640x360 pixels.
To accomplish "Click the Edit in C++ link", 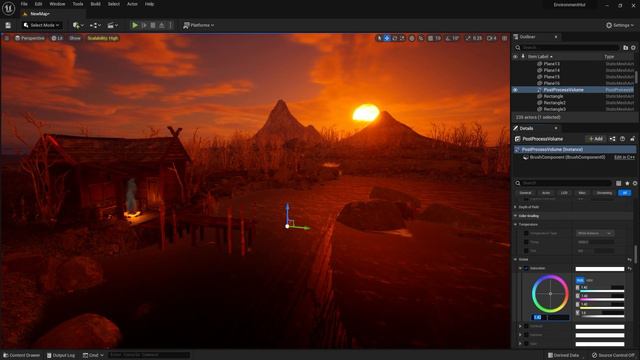I will tap(624, 157).
